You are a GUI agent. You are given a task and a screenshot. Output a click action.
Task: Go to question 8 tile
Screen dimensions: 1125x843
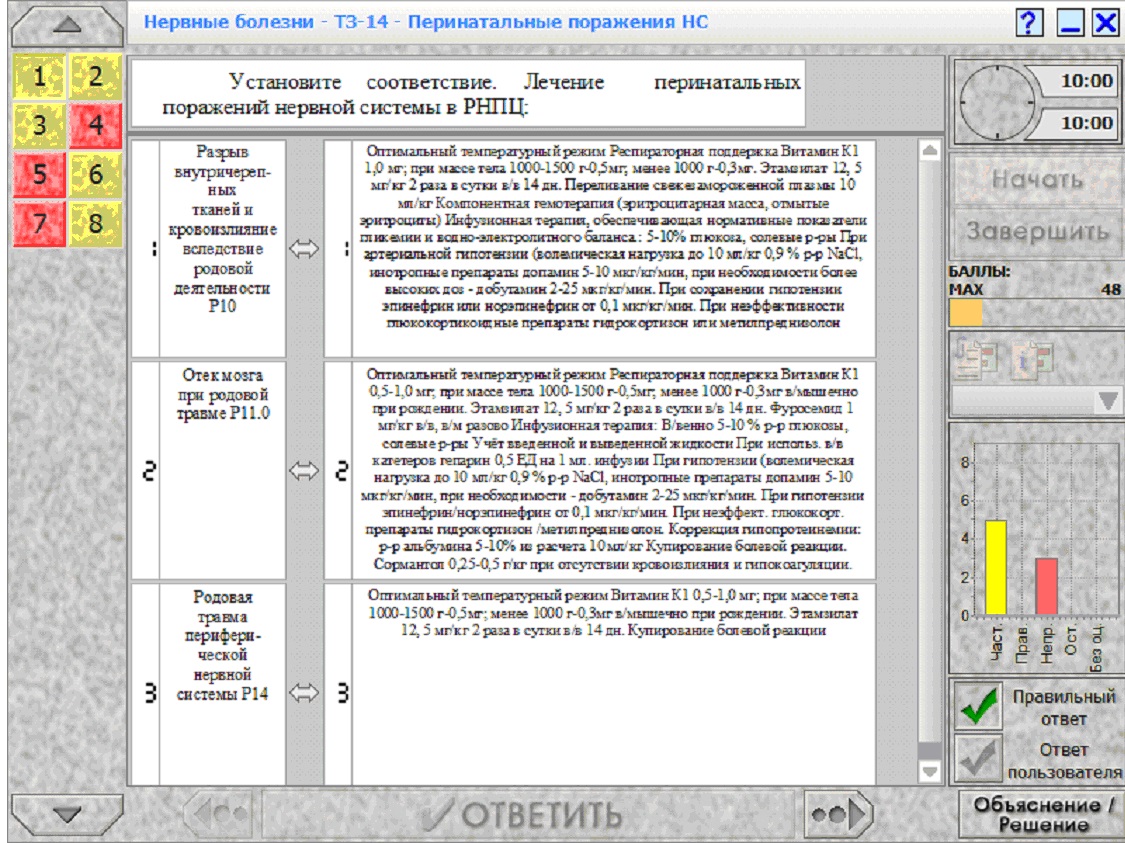click(95, 224)
